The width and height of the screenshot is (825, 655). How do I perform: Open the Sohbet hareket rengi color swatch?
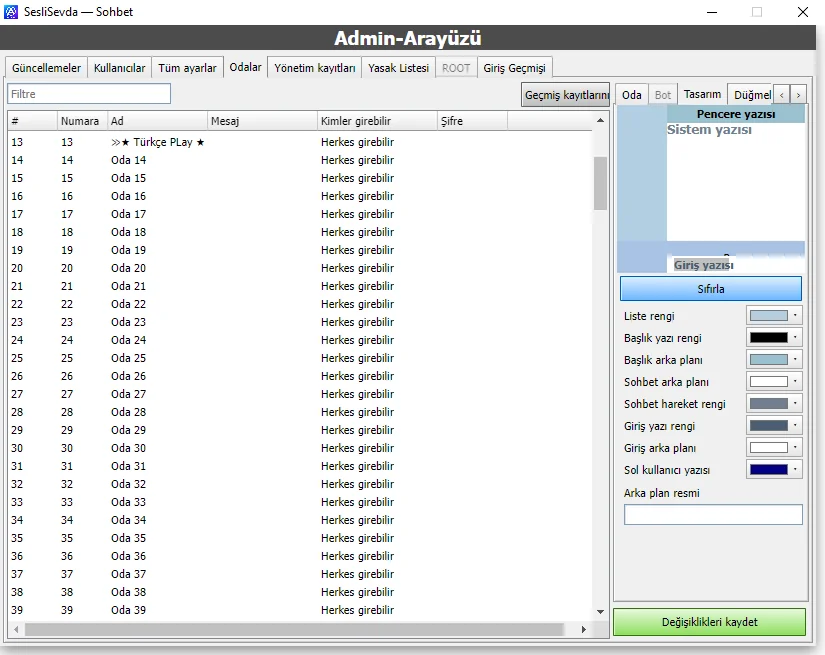click(x=768, y=404)
